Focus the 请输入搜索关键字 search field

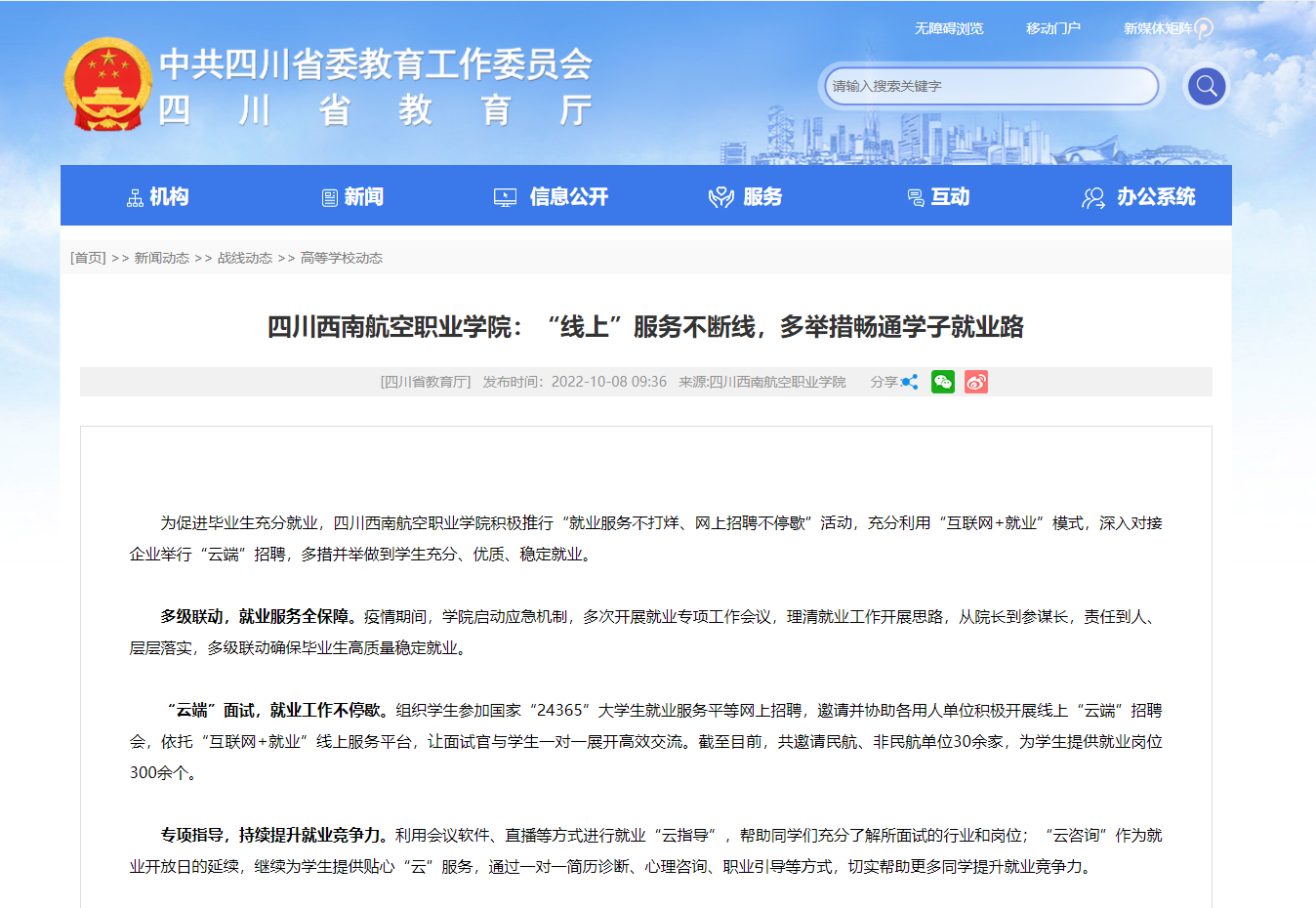click(992, 86)
